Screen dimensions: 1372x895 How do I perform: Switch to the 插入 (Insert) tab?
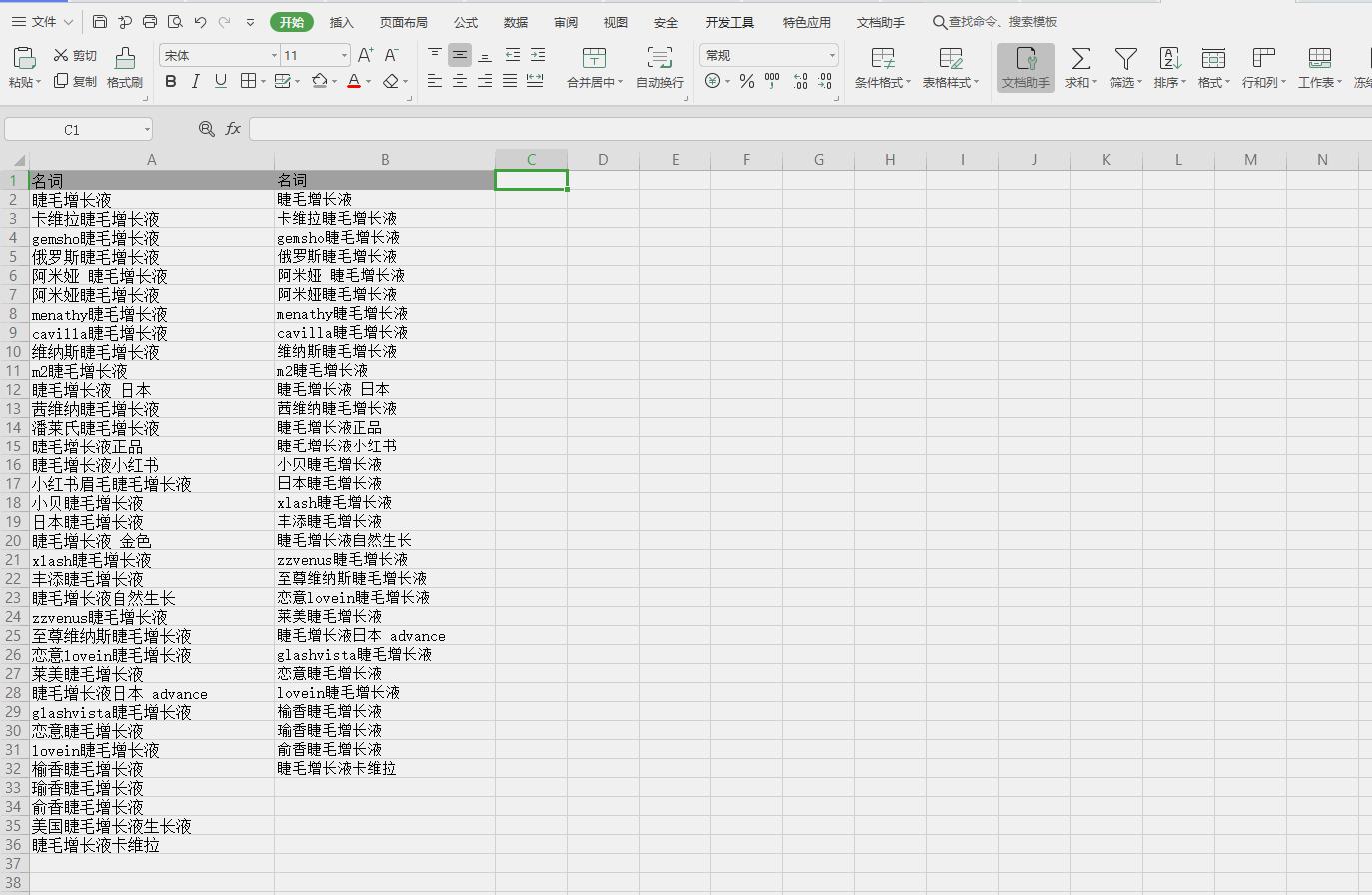[x=341, y=22]
